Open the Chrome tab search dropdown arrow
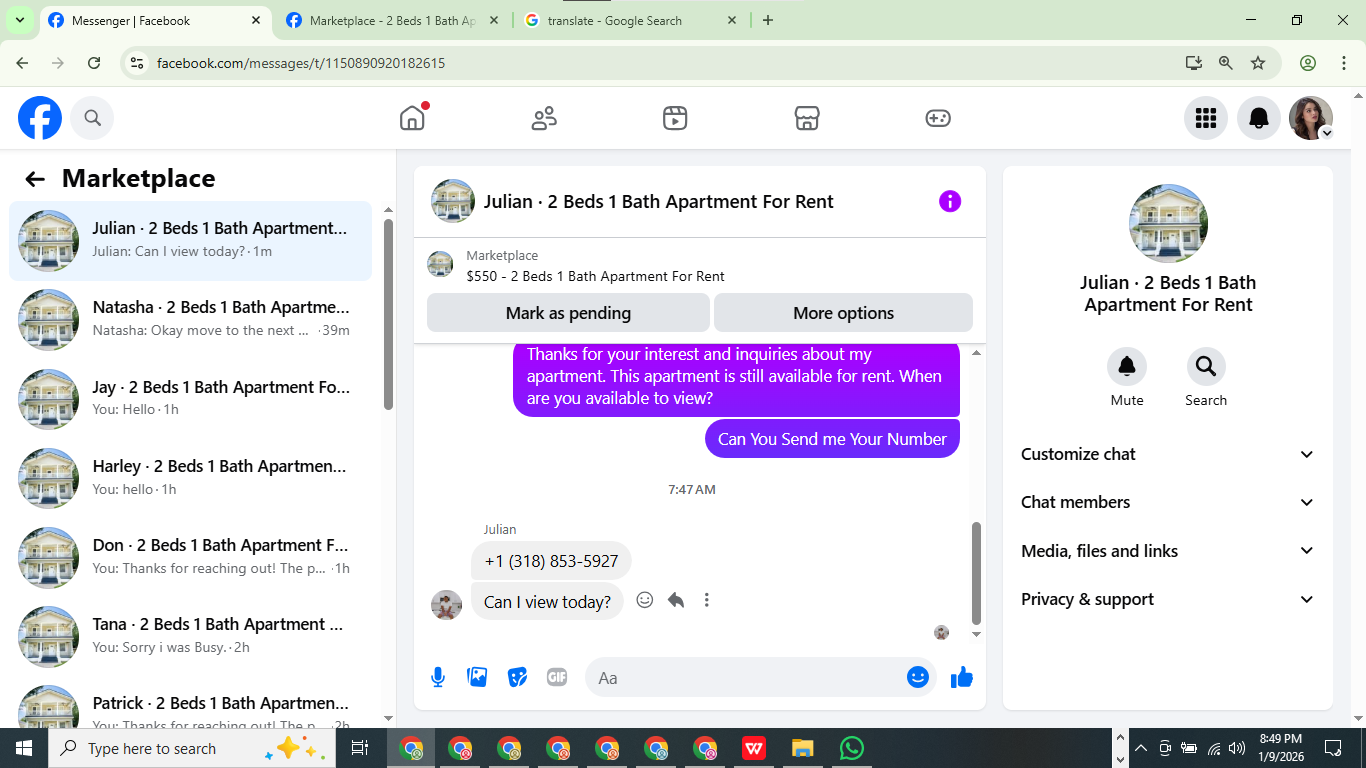 coord(19,20)
